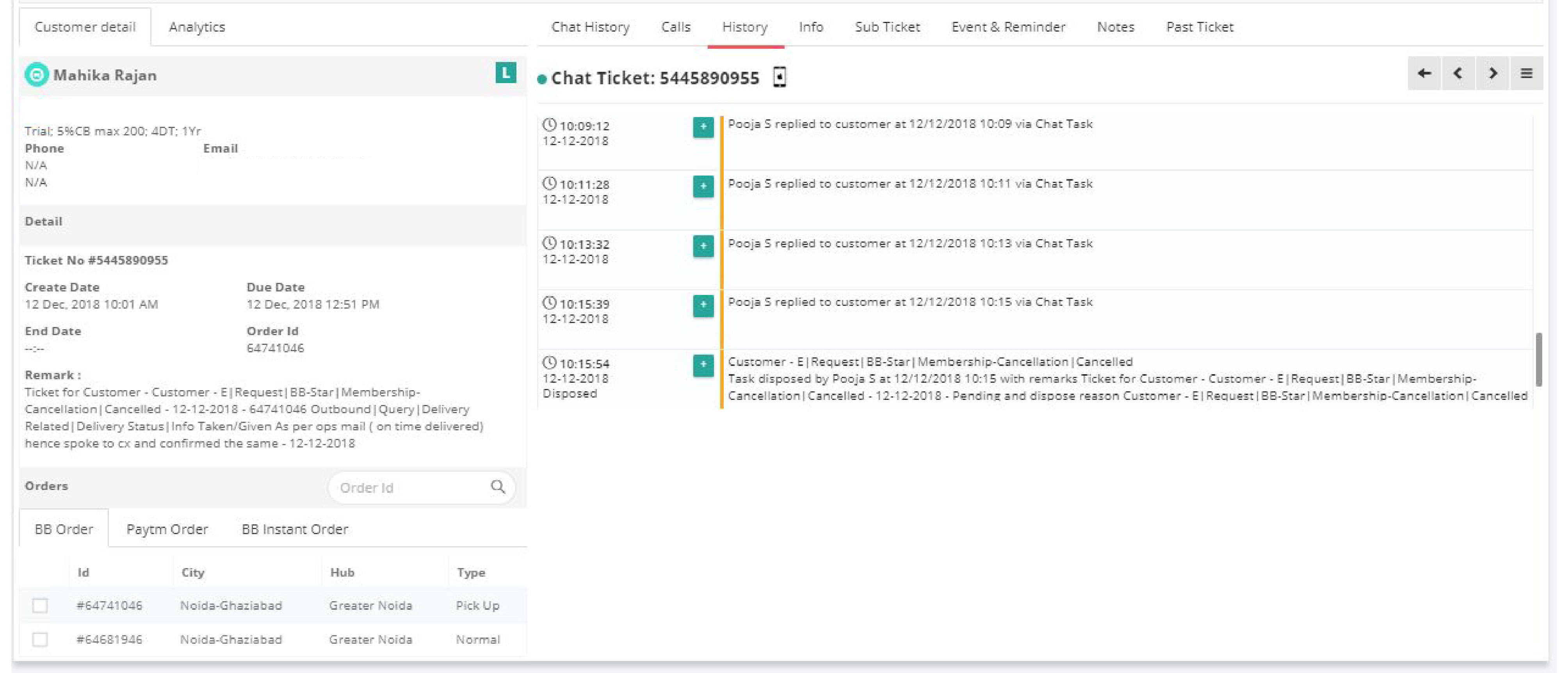Click the mobile device icon beside ticket number
Image resolution: width=1568 pixels, height=673 pixels.
779,77
